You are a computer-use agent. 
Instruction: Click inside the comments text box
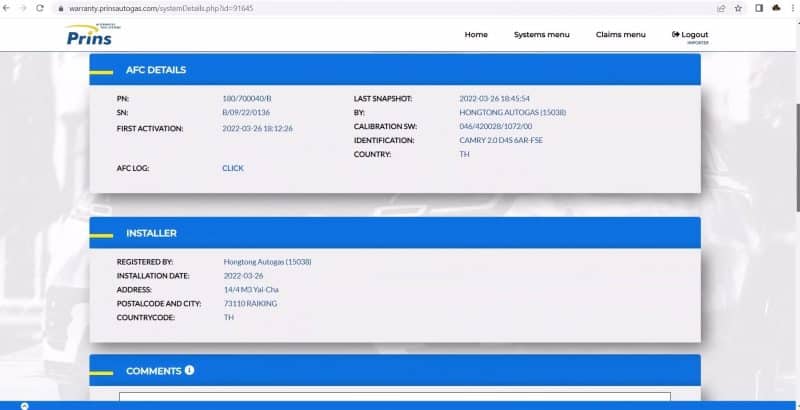[395, 396]
